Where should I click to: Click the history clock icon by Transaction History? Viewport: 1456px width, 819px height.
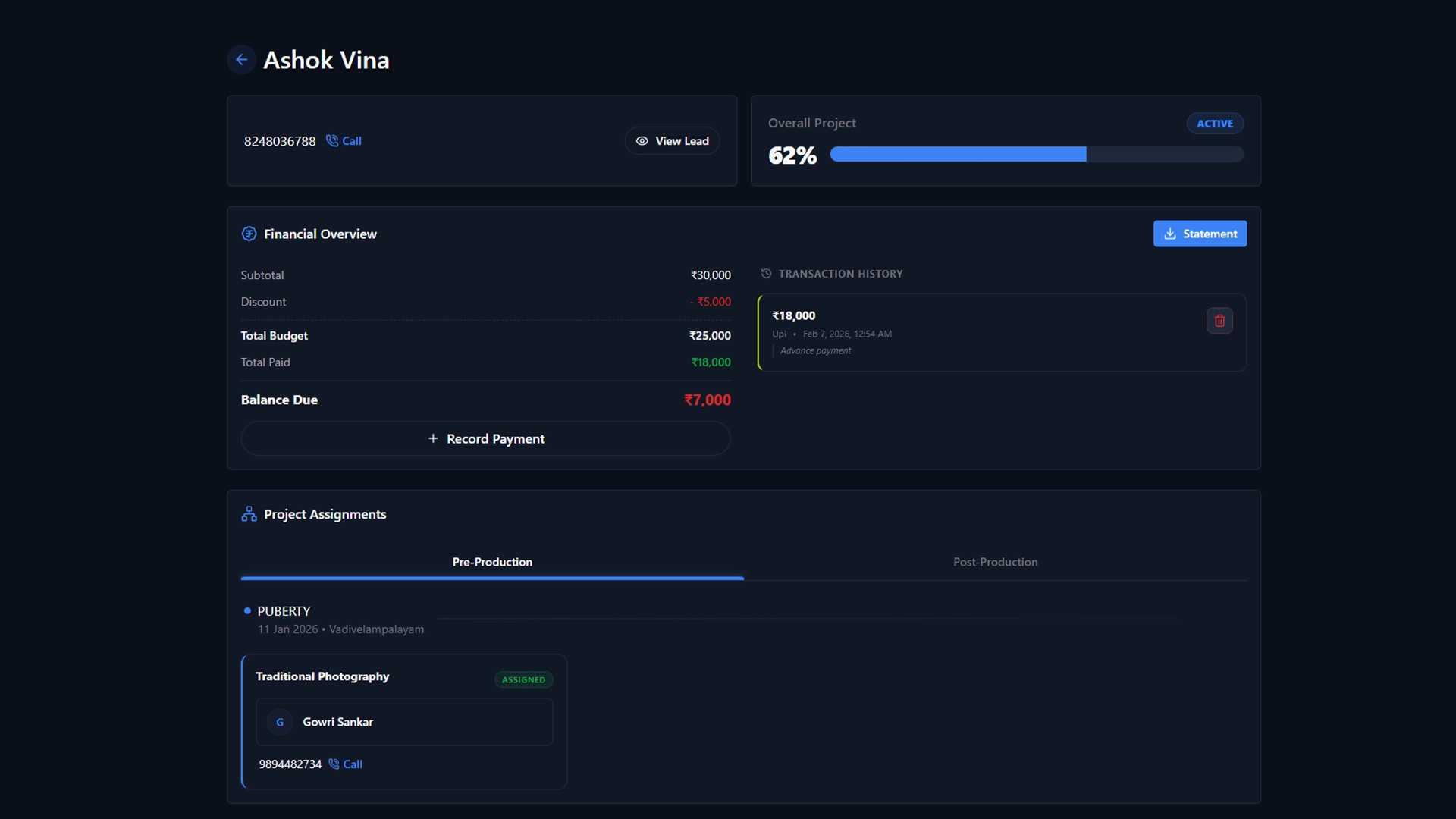(x=766, y=274)
